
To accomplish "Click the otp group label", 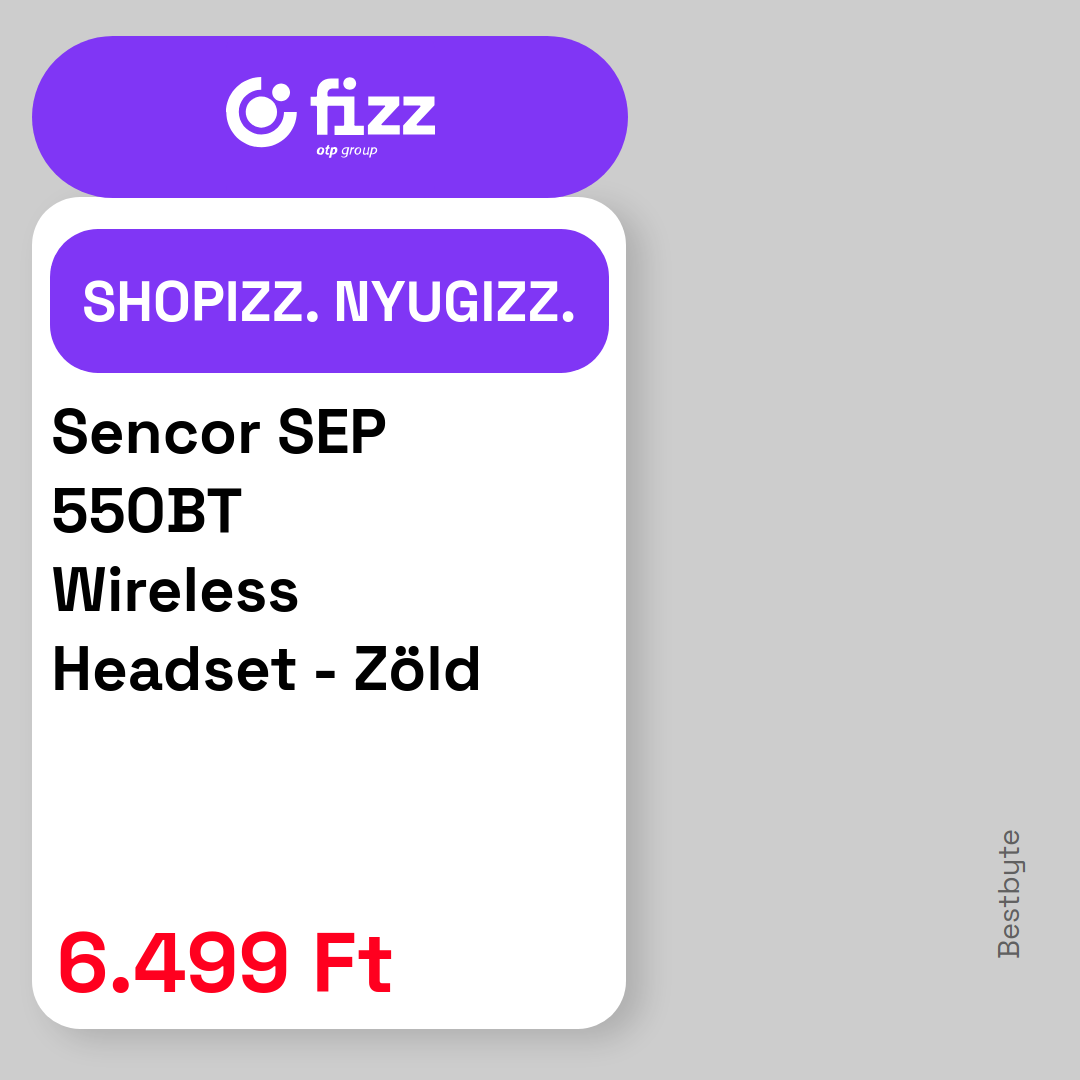I will pos(346,150).
